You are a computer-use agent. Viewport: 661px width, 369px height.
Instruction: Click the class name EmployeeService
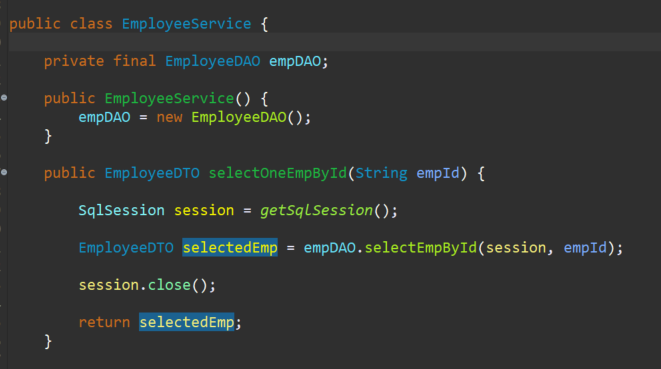tap(186, 24)
